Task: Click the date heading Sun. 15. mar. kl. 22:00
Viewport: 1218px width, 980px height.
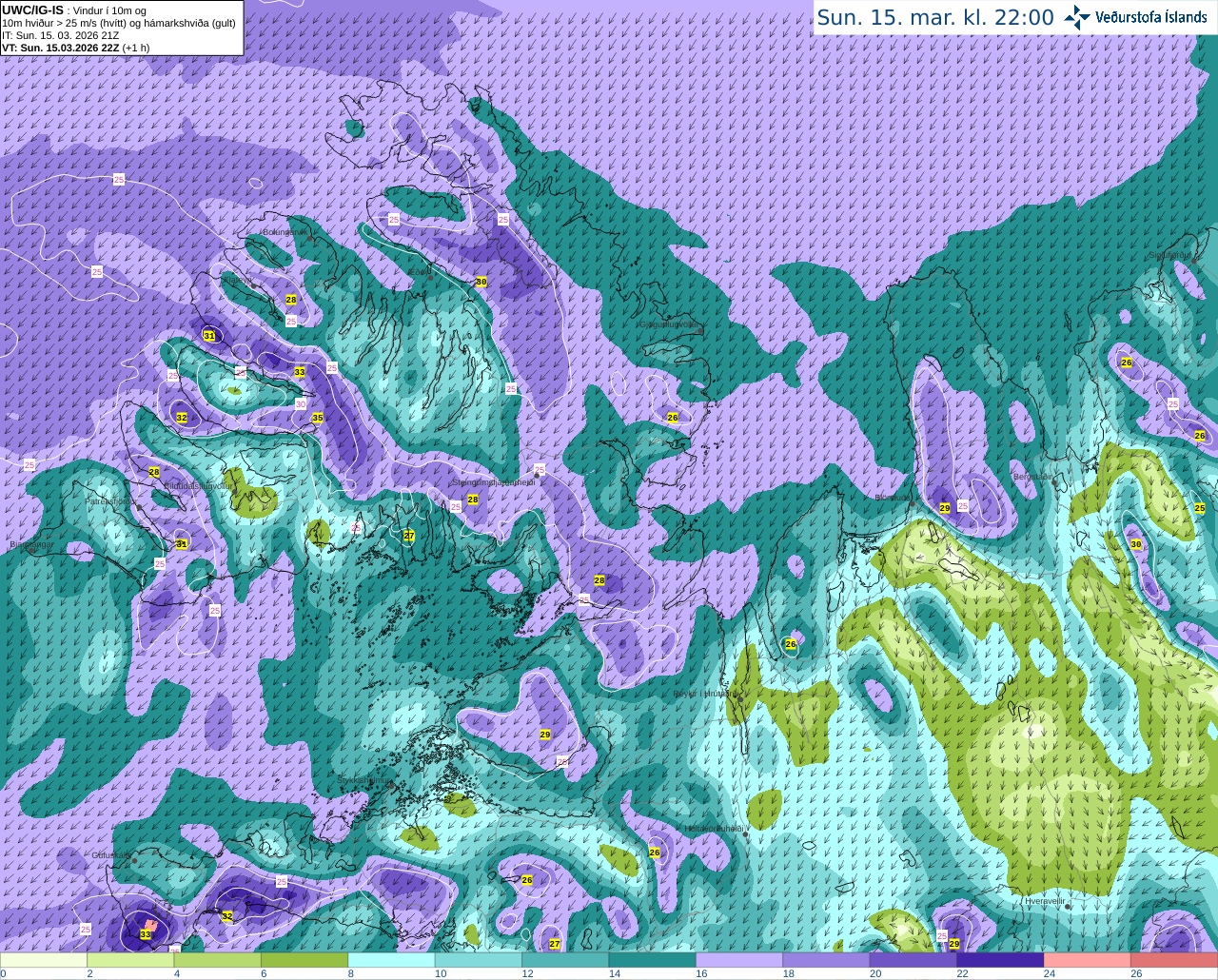Action: pos(935,18)
